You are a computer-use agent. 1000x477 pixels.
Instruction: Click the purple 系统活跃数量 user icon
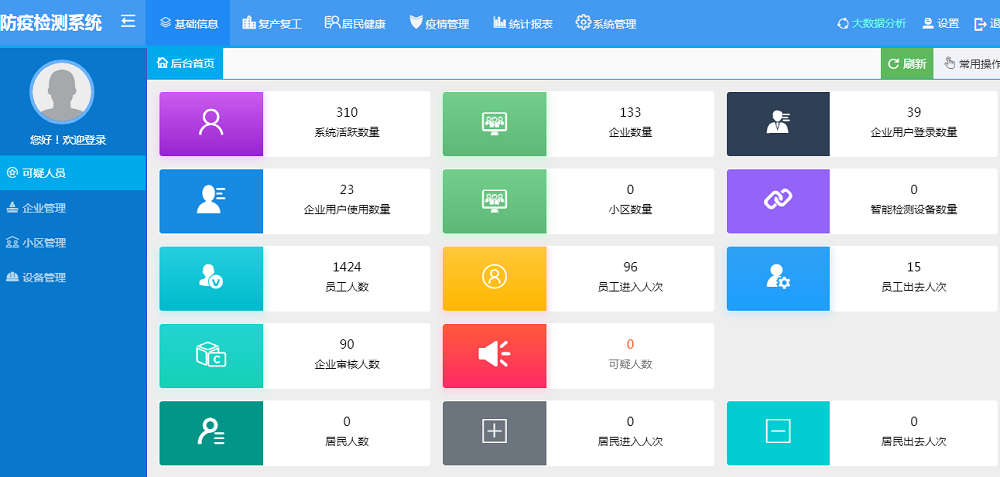click(x=211, y=123)
